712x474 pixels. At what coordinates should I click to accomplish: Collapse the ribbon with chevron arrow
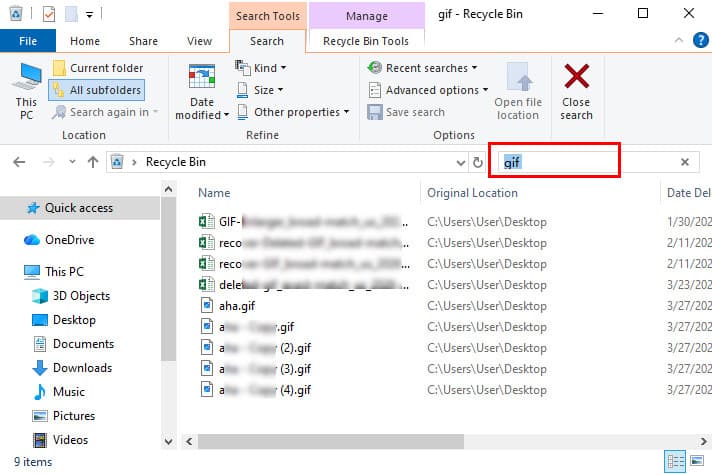point(678,40)
